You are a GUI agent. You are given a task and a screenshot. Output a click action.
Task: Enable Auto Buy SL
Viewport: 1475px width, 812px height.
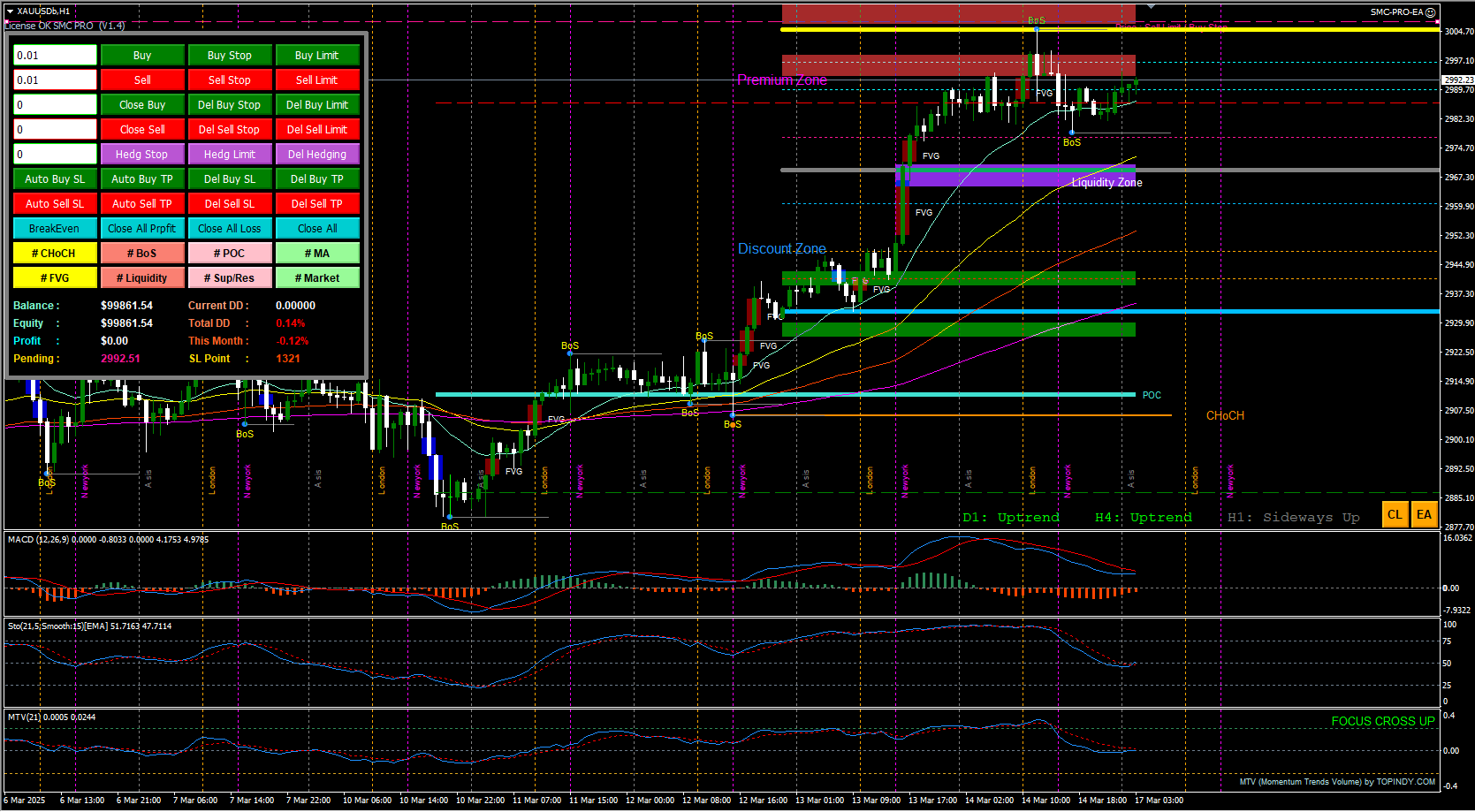pos(55,179)
